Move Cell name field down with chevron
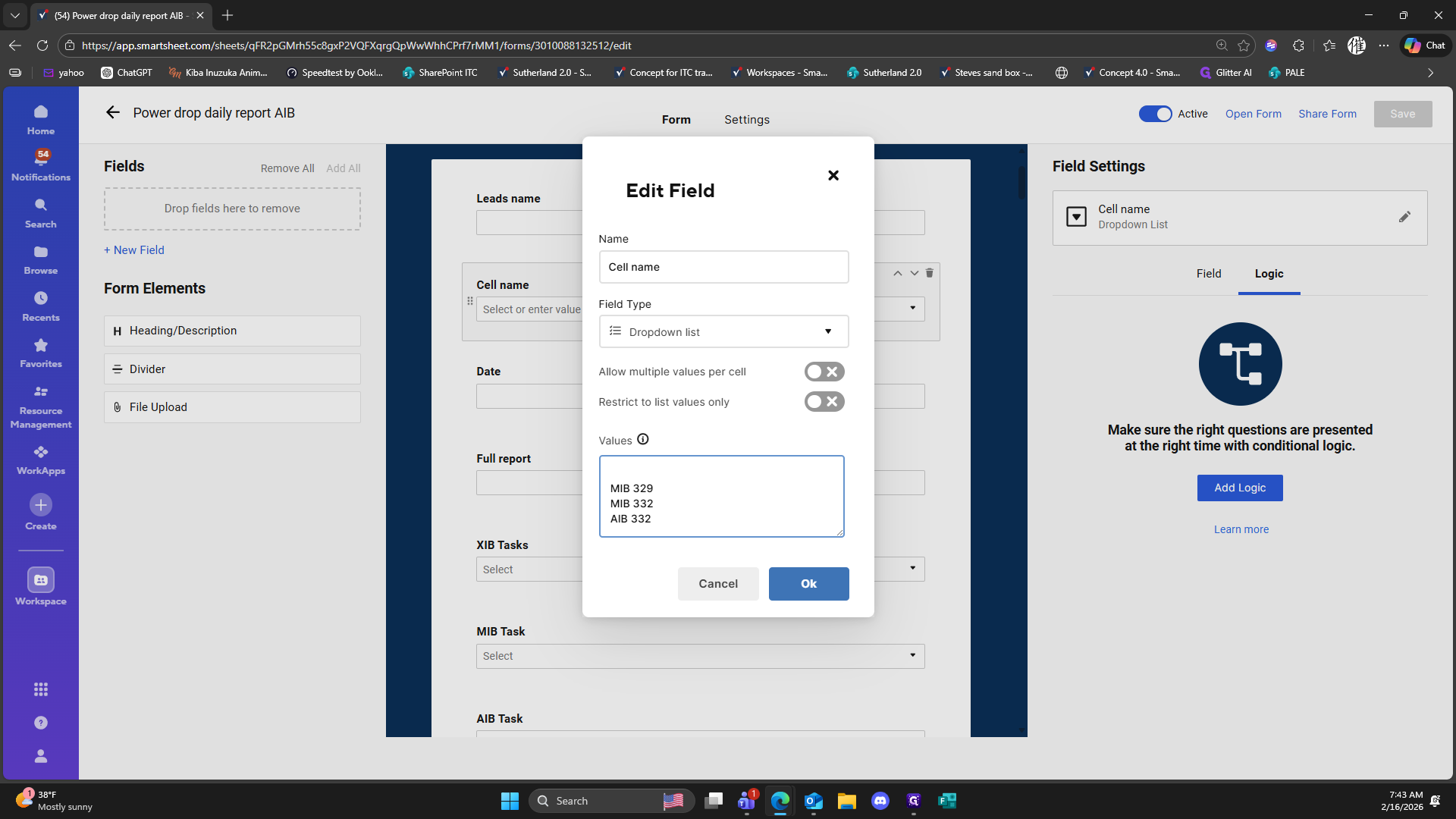The image size is (1456, 819). point(914,273)
